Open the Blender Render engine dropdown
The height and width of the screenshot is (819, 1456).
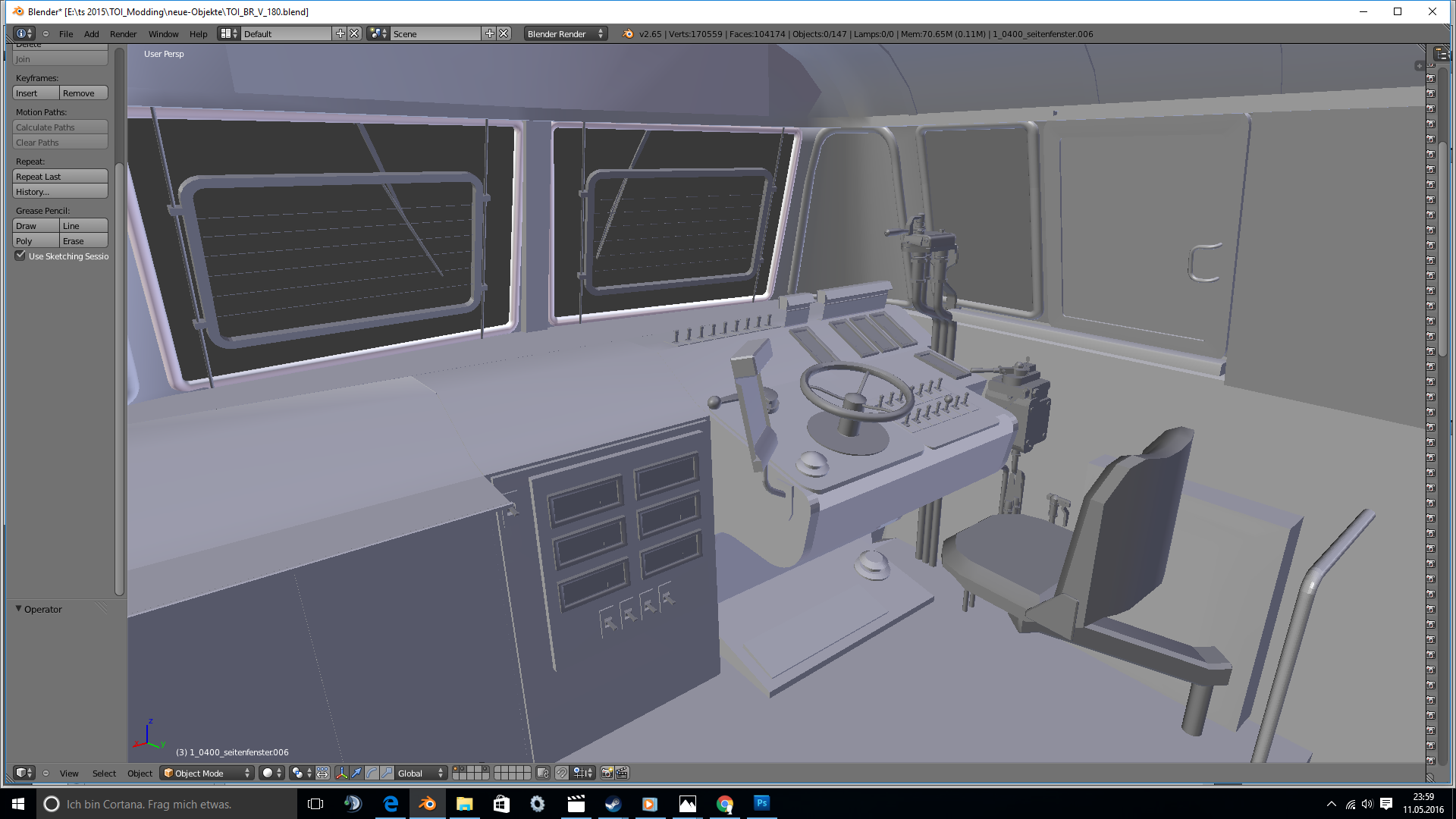pyautogui.click(x=565, y=33)
